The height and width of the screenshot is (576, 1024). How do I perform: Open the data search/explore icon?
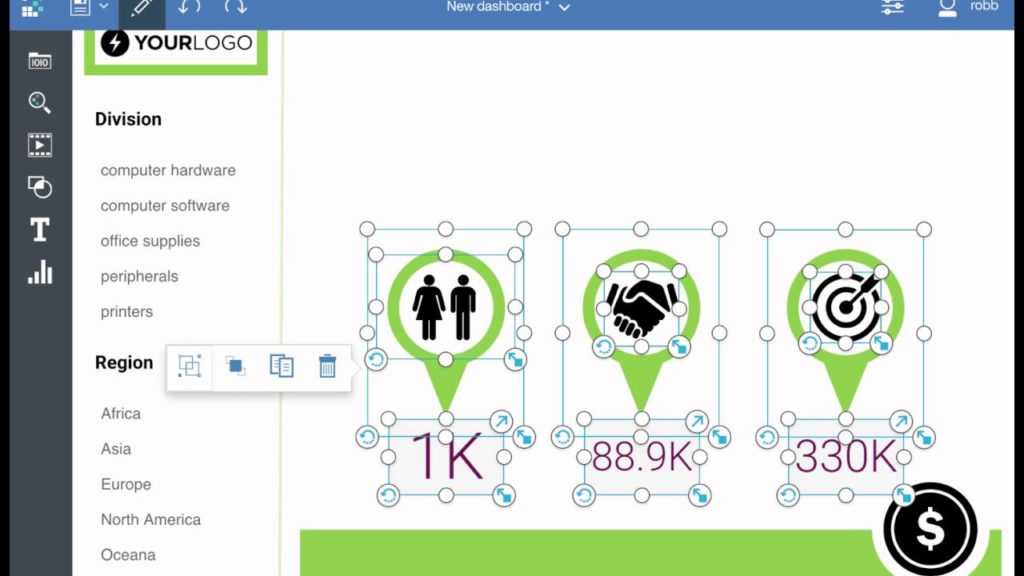click(x=40, y=103)
